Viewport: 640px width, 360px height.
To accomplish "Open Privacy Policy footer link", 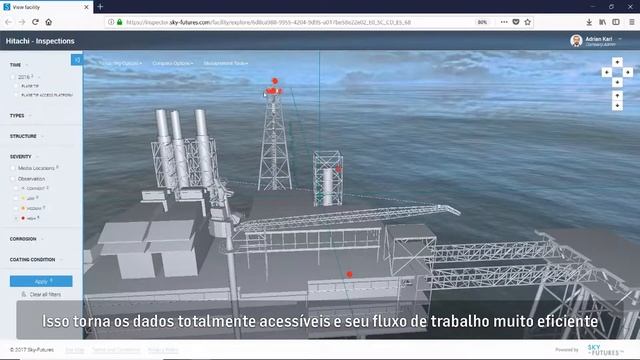I will click(x=163, y=350).
